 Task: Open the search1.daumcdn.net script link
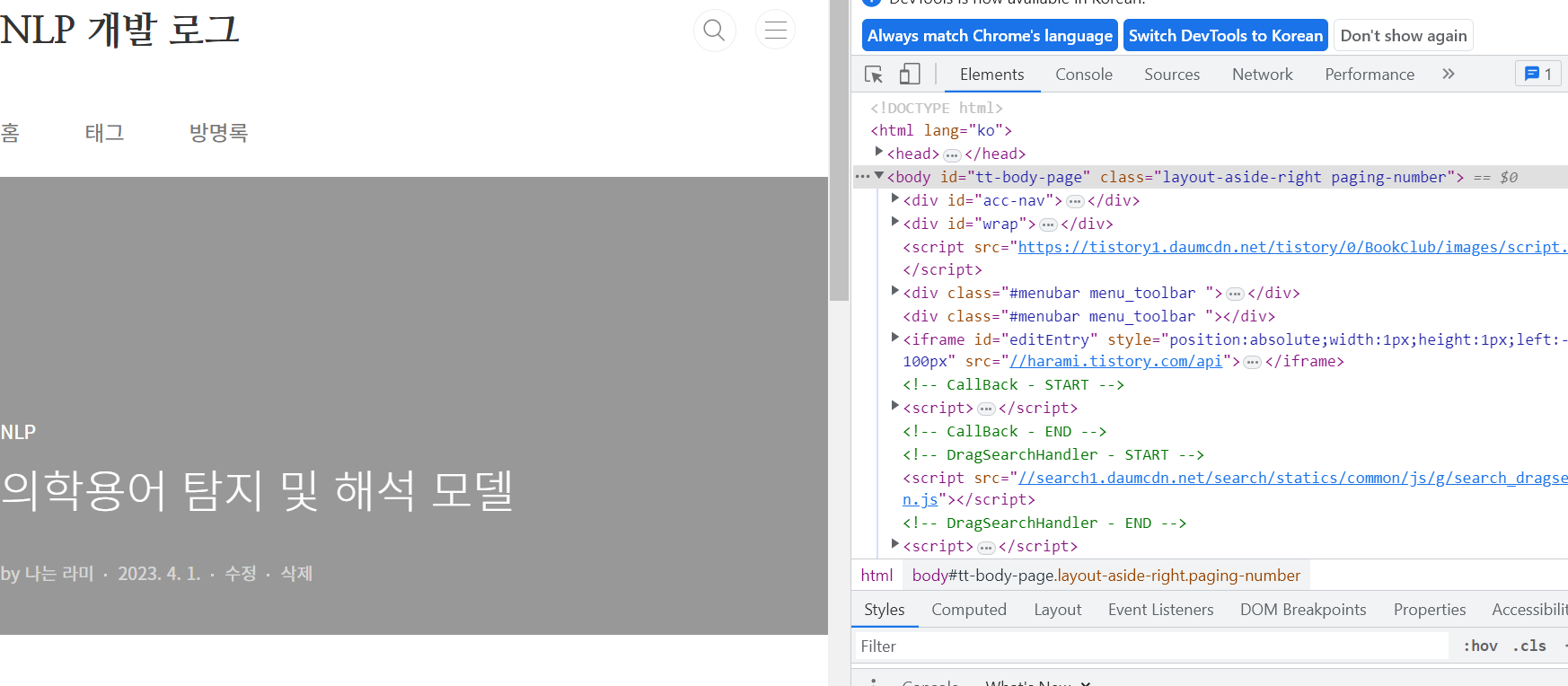pyautogui.click(x=1292, y=478)
